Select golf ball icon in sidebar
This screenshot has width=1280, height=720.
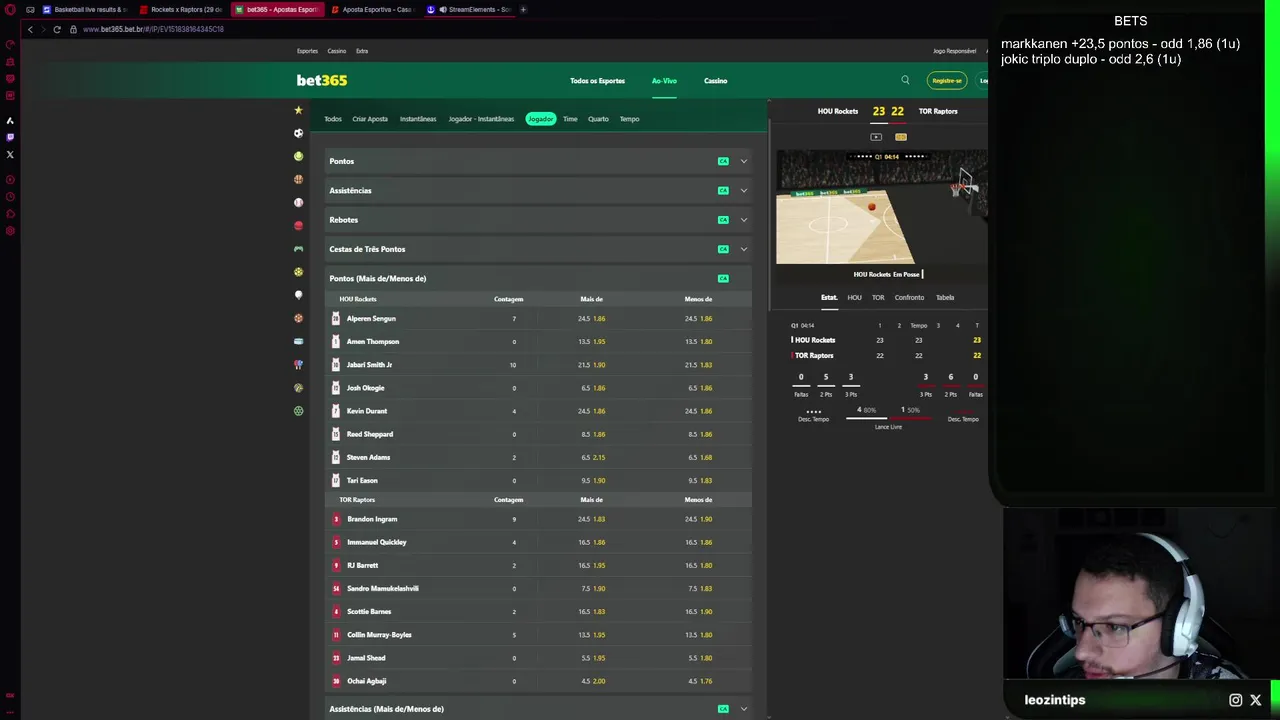298,295
